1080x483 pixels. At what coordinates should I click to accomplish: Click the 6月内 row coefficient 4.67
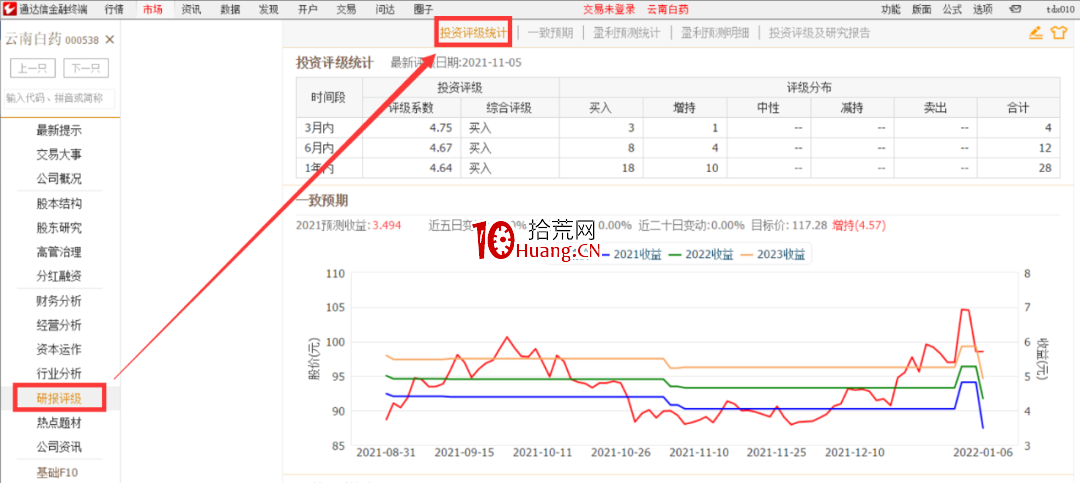pyautogui.click(x=439, y=147)
